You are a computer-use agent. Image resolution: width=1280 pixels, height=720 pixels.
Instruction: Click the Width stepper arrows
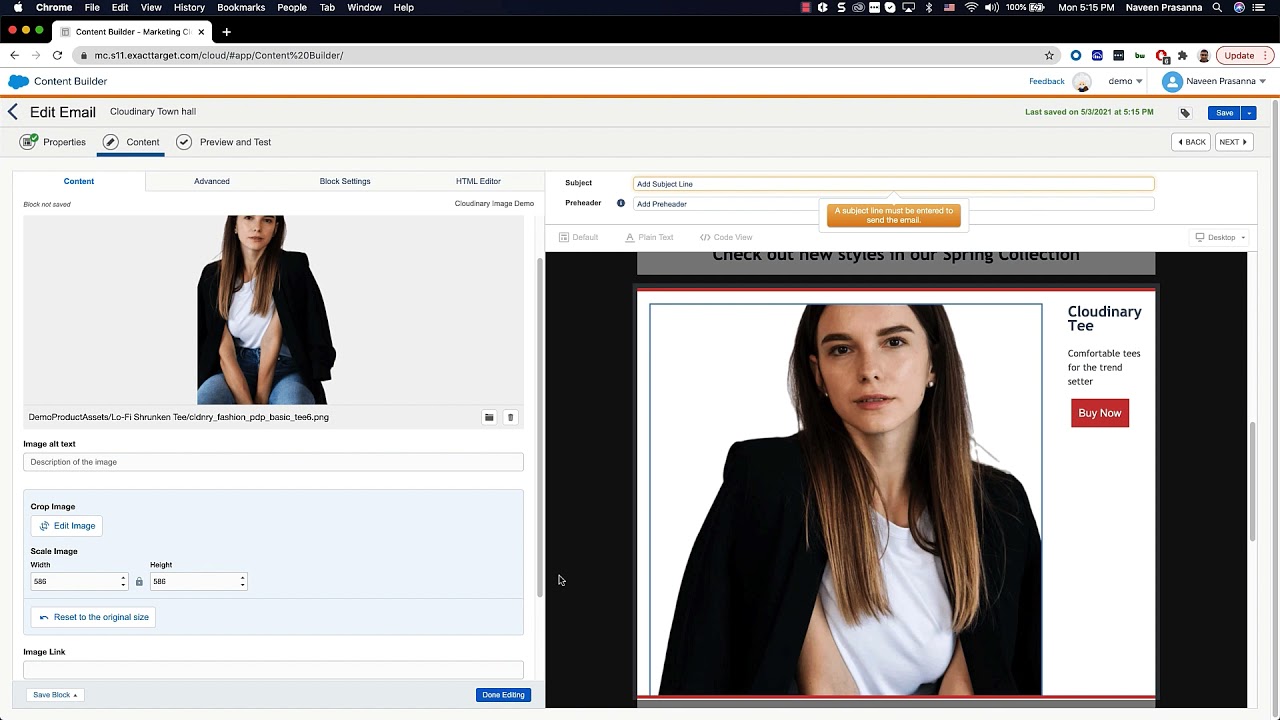(123, 581)
